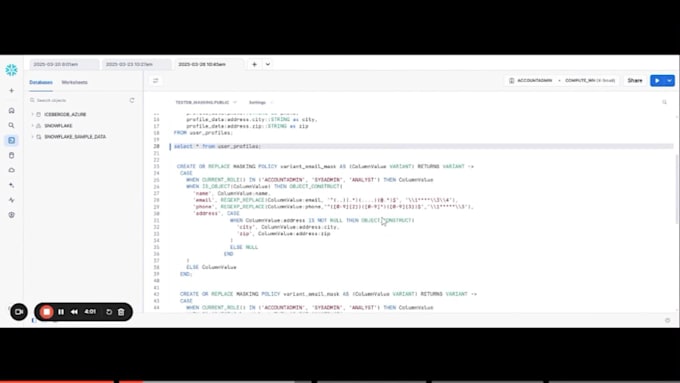Expand the ICEBERGDB_AZURE tree node
The width and height of the screenshot is (680, 383).
click(x=32, y=115)
